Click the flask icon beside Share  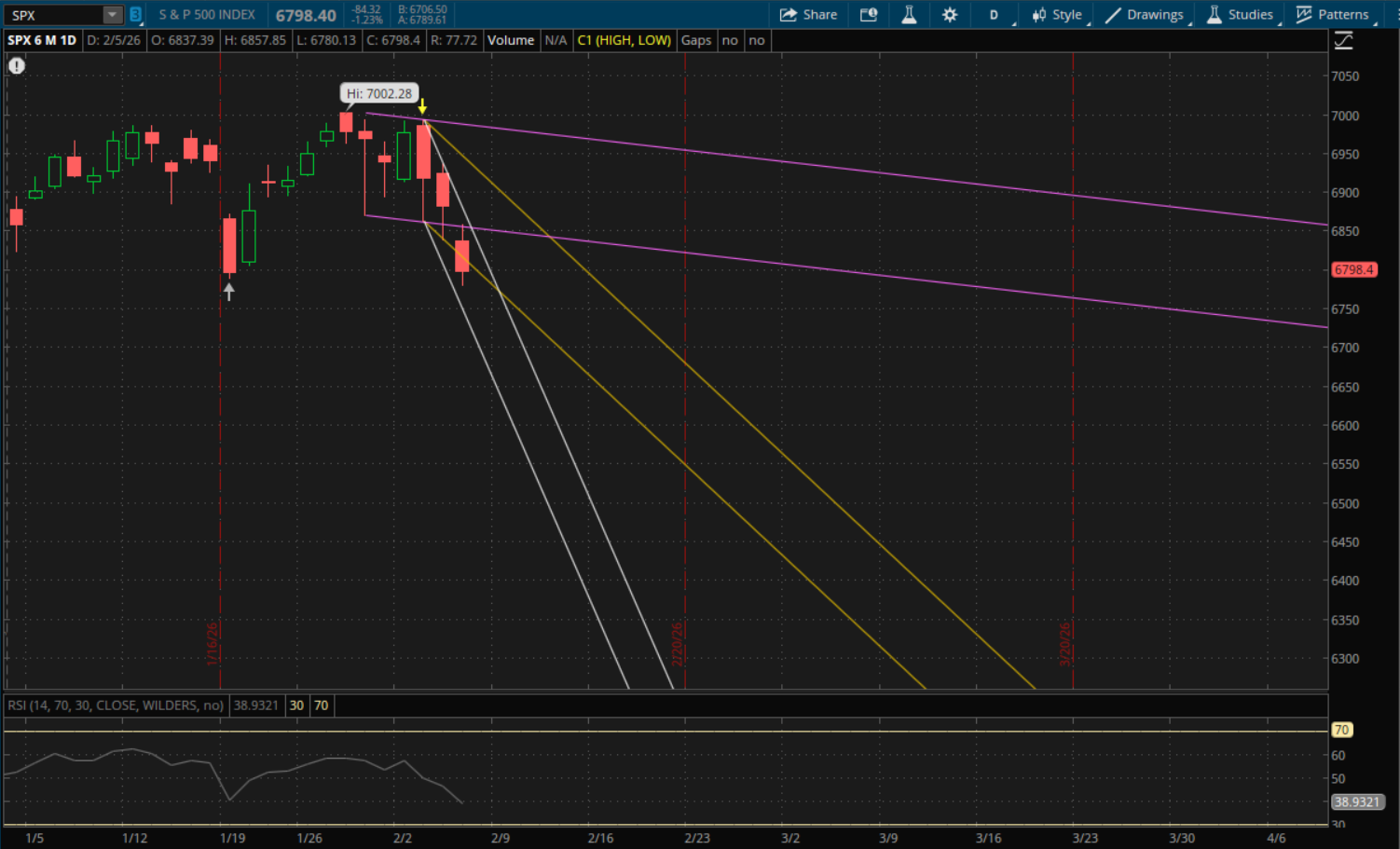point(909,15)
